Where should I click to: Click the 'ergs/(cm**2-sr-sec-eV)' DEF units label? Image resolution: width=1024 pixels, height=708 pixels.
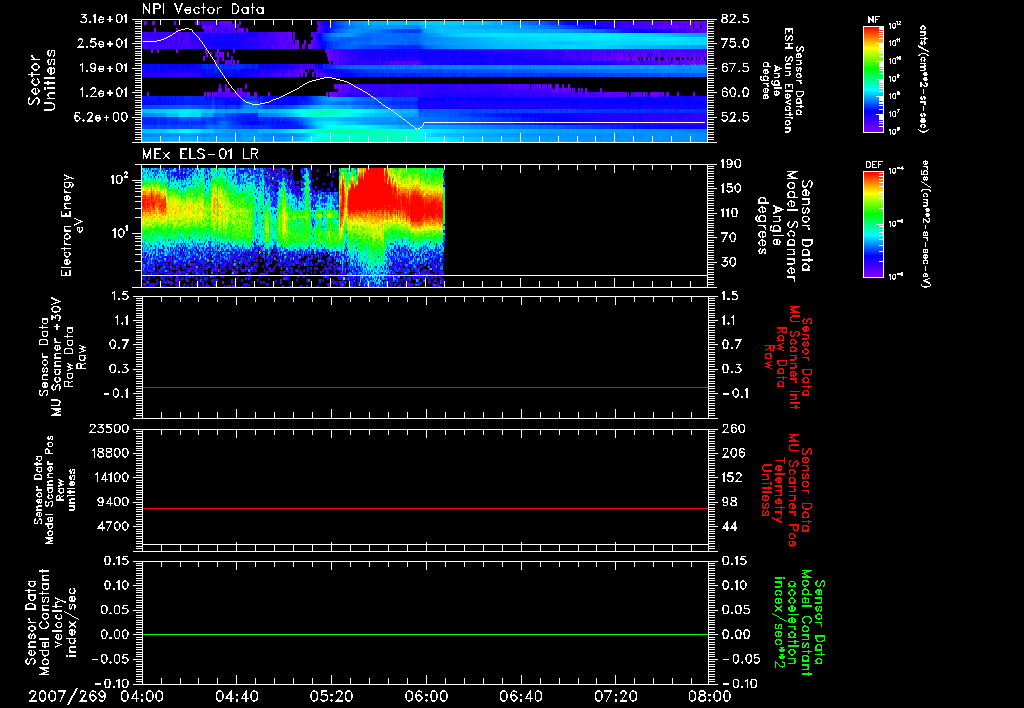(x=926, y=224)
